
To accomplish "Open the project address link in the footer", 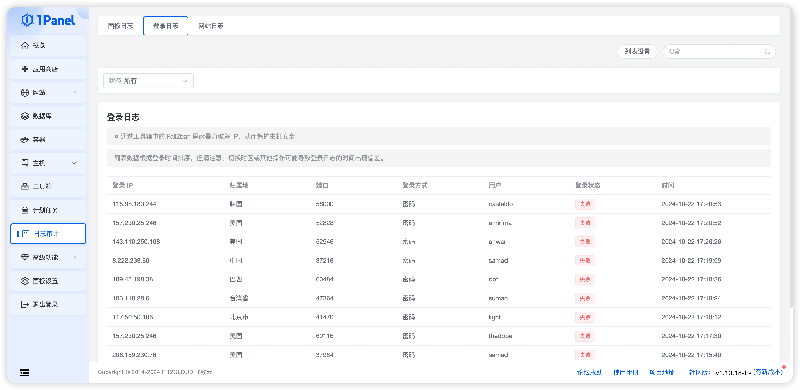I will (661, 373).
